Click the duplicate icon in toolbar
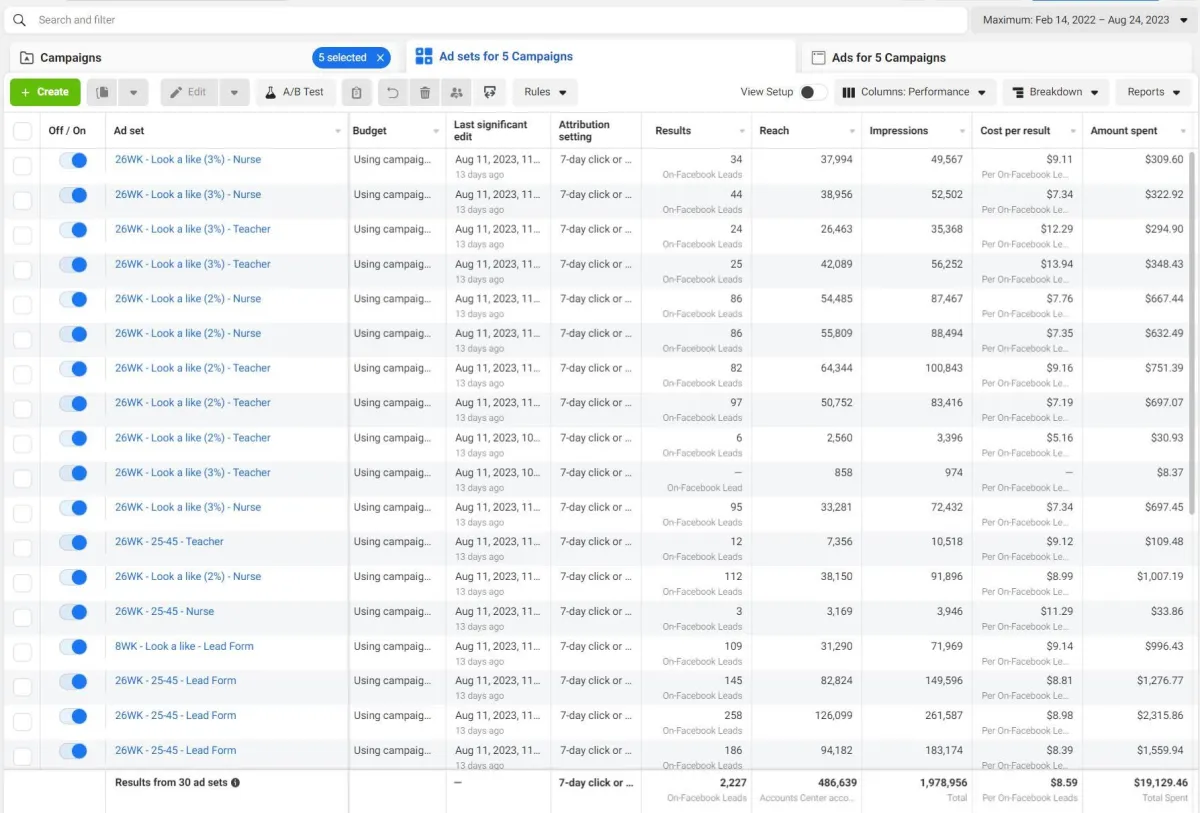The height and width of the screenshot is (813, 1200). (102, 92)
